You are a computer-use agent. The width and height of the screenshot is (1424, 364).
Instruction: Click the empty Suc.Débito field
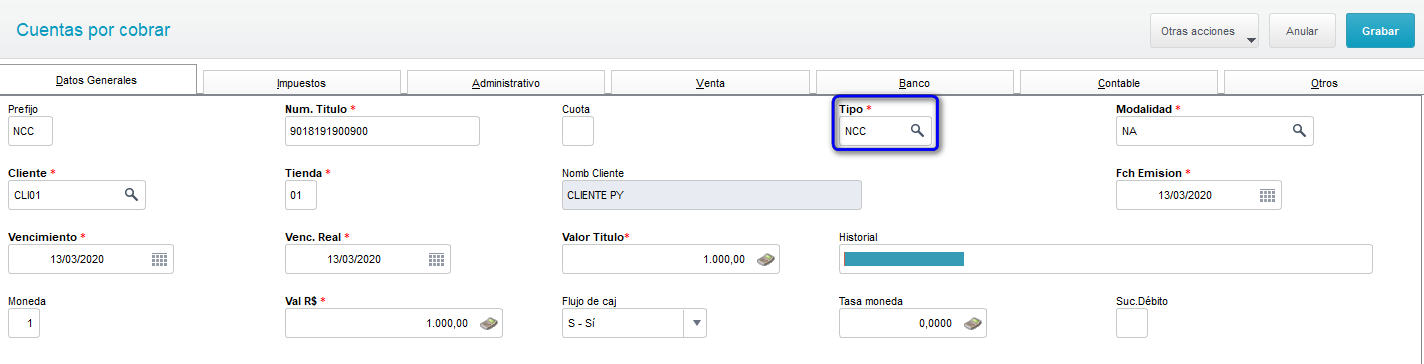[1132, 323]
